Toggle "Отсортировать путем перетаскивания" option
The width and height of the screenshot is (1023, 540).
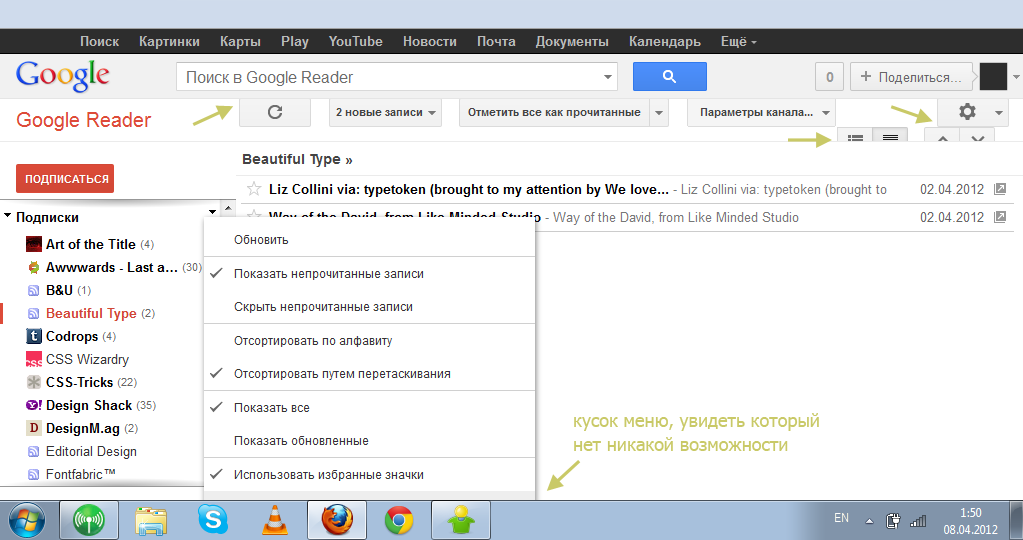coord(369,374)
